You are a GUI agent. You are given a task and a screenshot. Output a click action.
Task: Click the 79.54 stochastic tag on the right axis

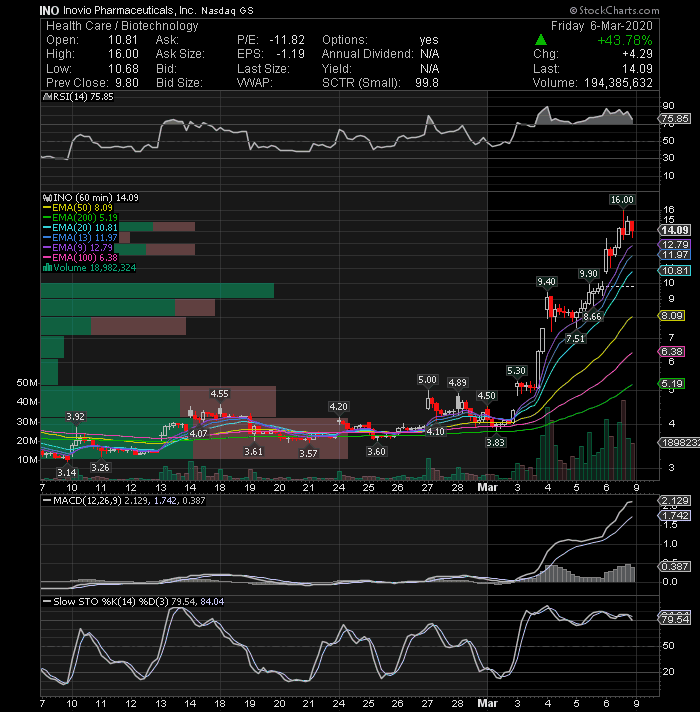(675, 619)
